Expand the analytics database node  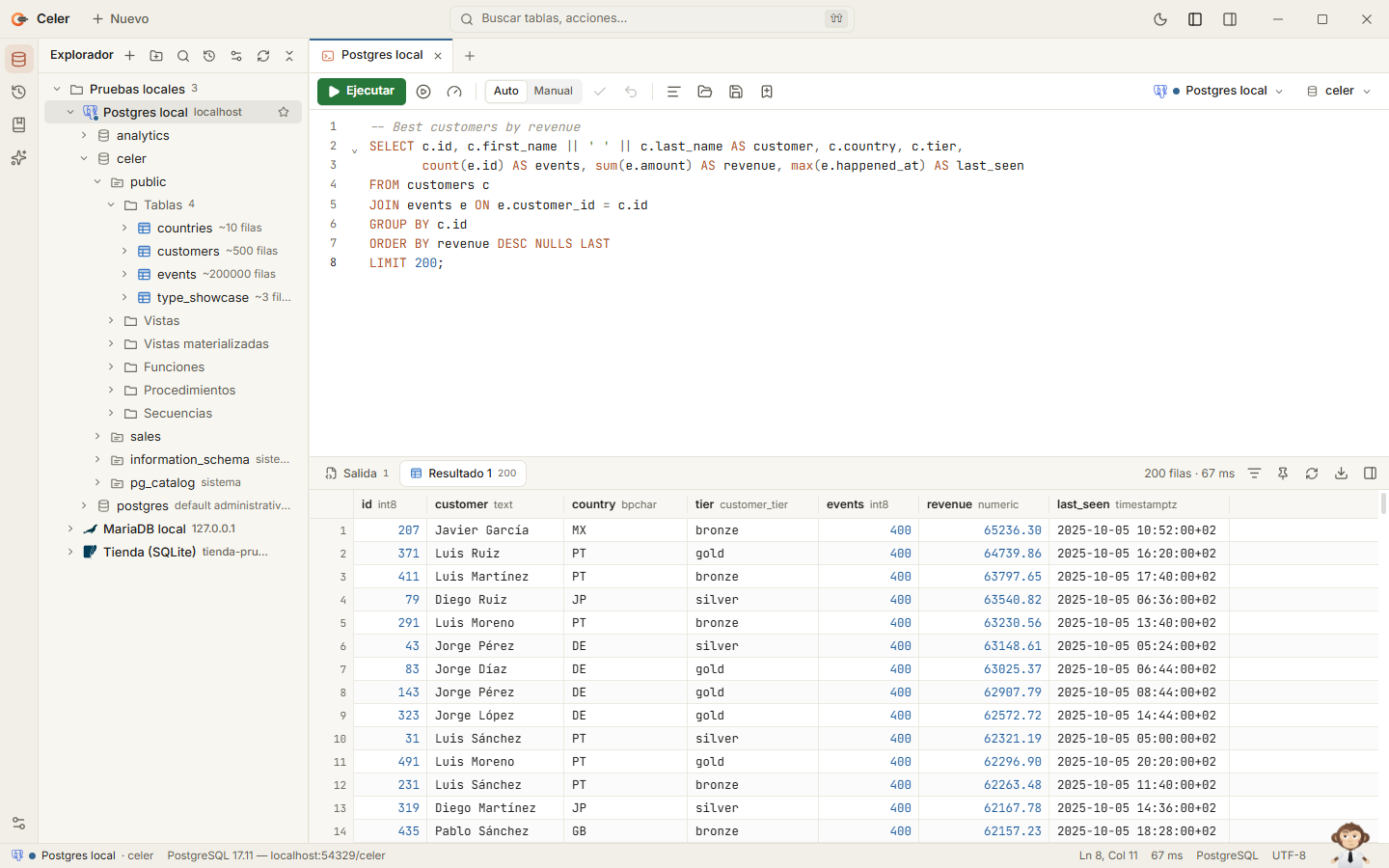(84, 136)
